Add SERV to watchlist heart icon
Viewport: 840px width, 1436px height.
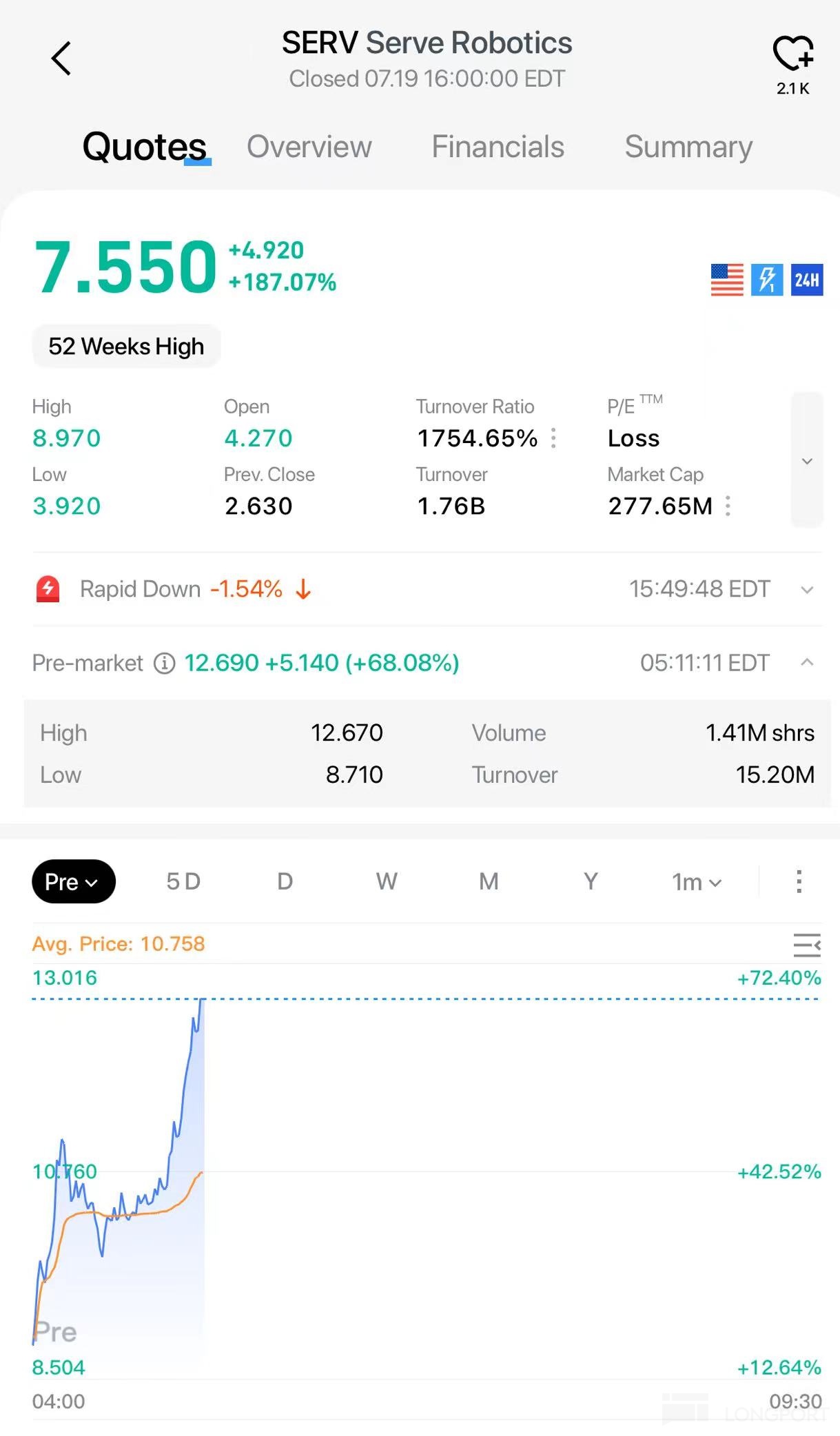792,54
